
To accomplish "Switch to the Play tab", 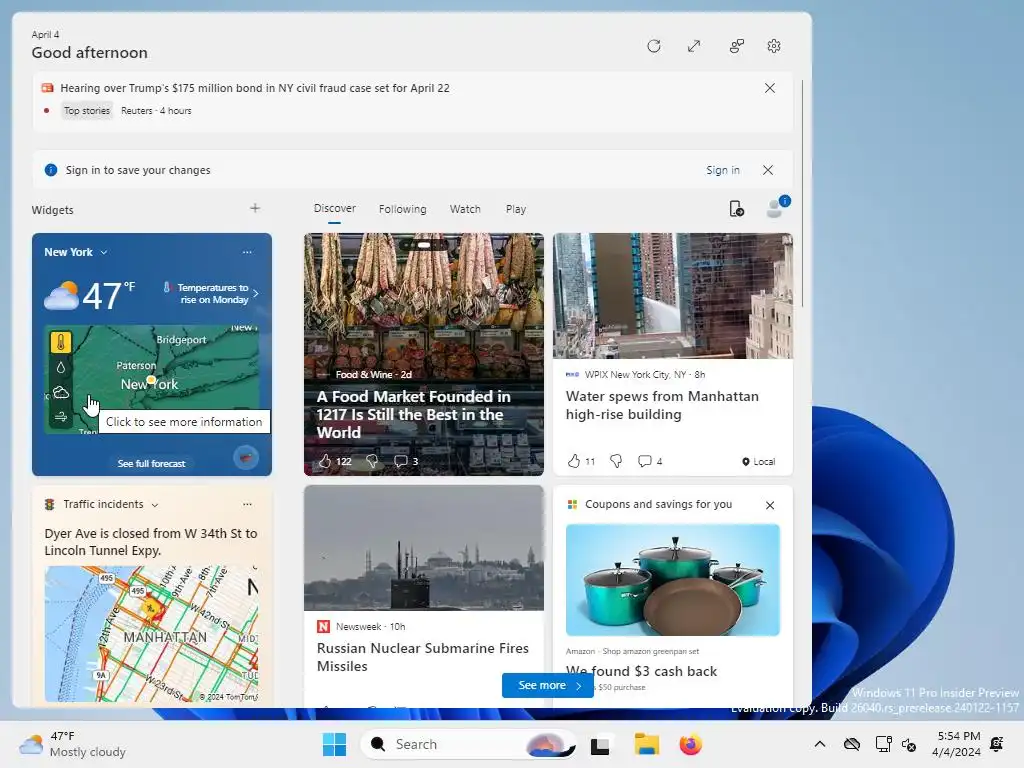I will click(x=515, y=209).
